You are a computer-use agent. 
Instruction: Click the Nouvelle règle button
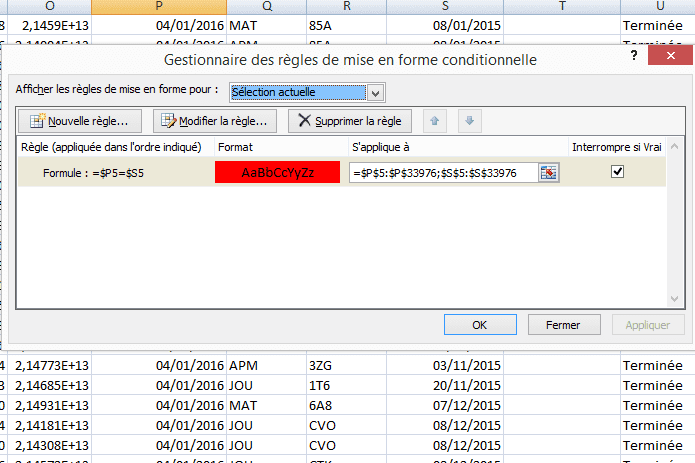click(80, 121)
